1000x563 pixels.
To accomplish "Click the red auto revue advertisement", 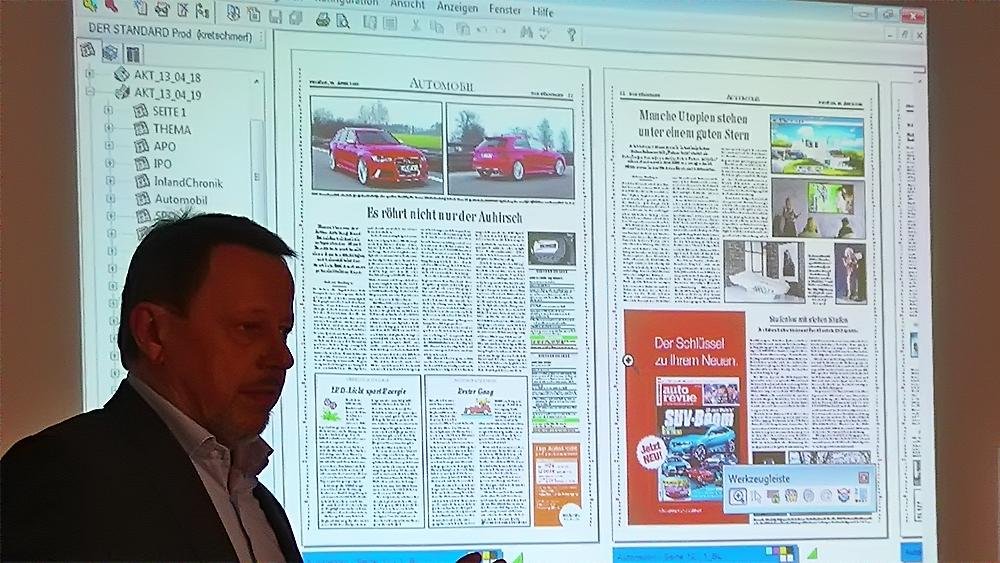I will pyautogui.click(x=686, y=416).
